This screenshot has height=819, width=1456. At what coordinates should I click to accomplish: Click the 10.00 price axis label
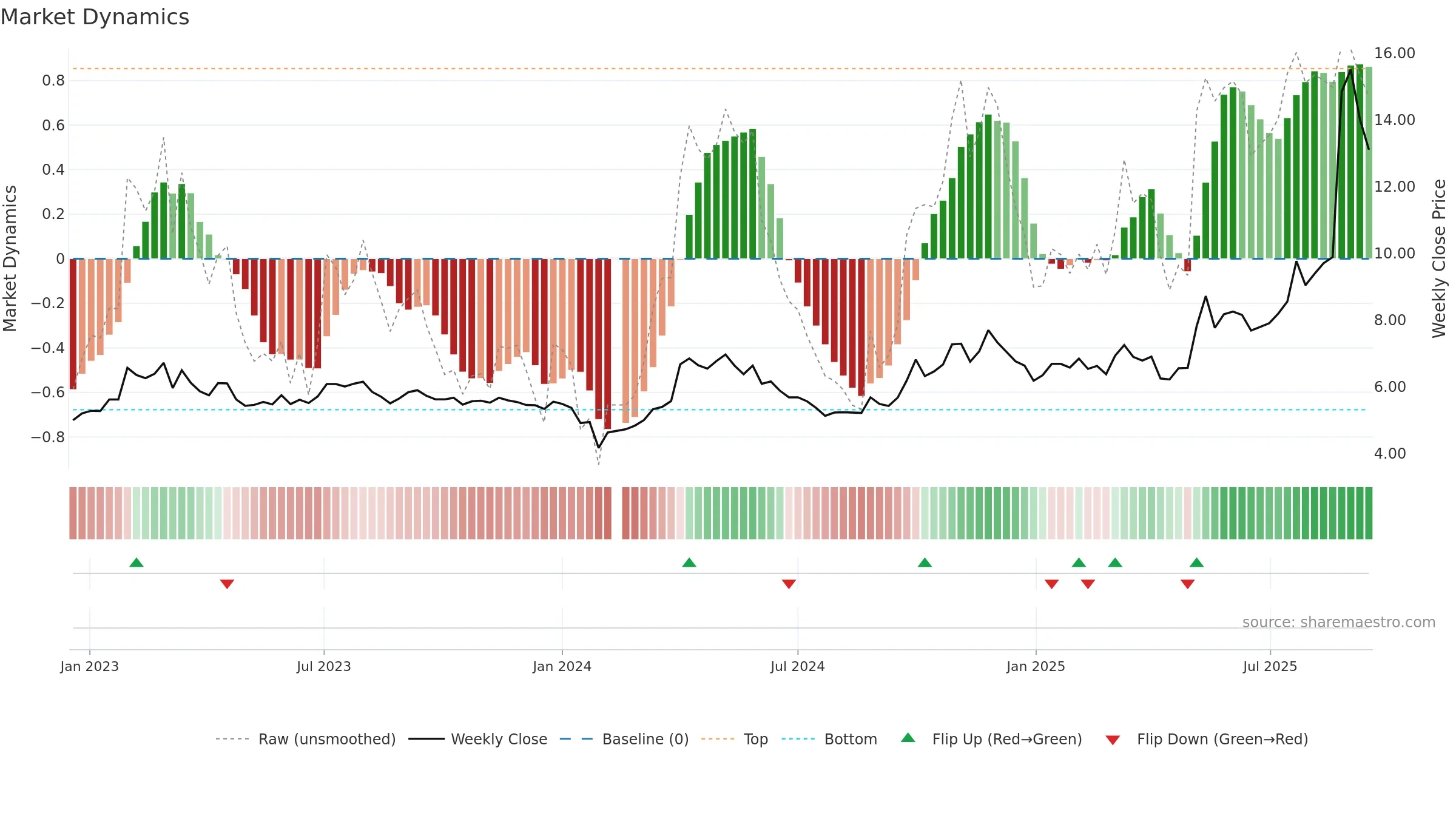click(1395, 254)
